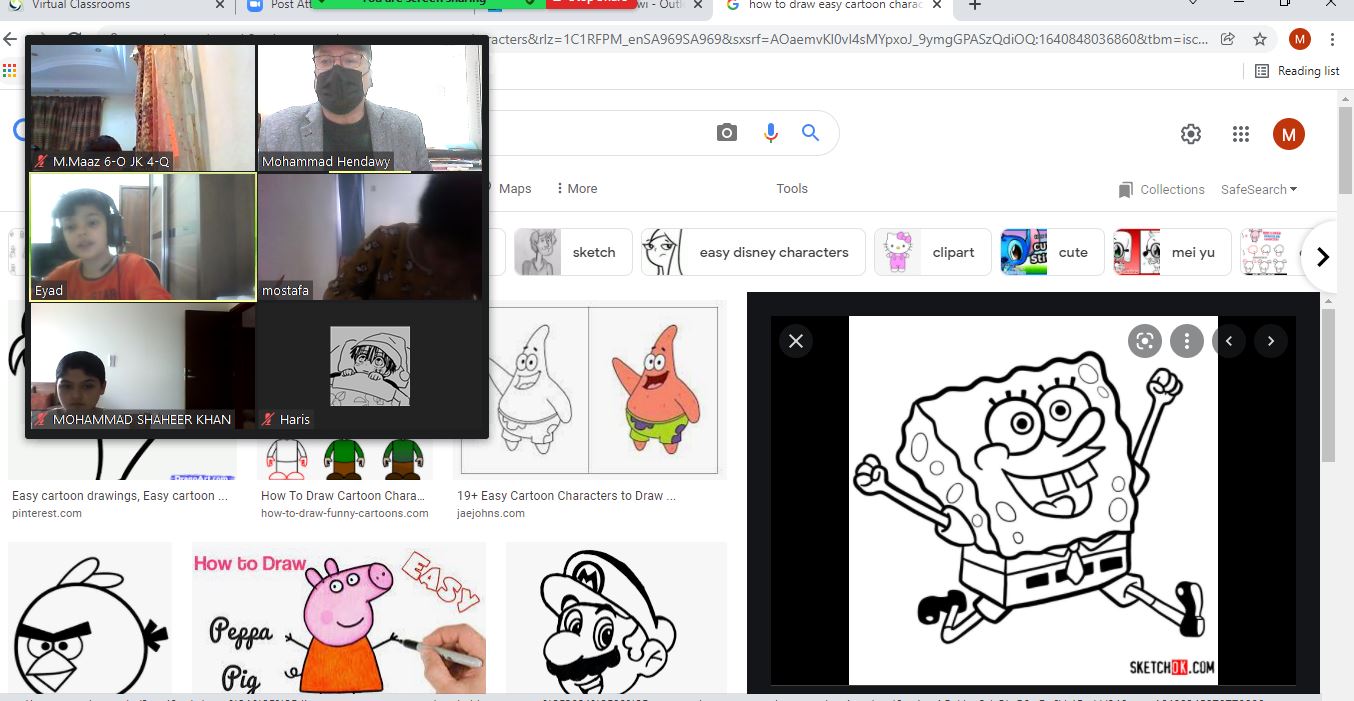The width and height of the screenshot is (1354, 701).
Task: Open the Mario drawing thumbnail
Action: 616,620
